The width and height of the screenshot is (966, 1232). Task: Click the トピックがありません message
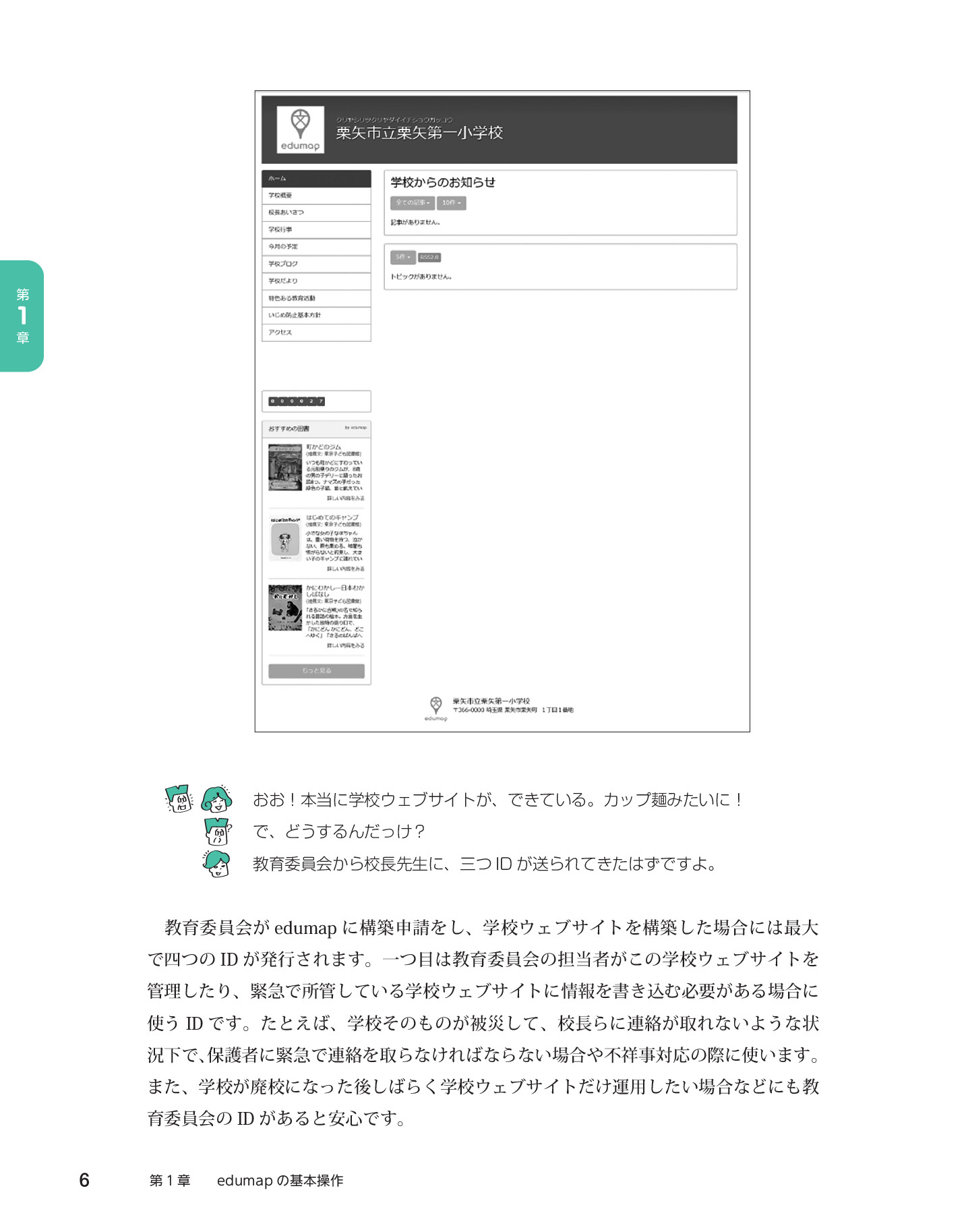pyautogui.click(x=421, y=276)
